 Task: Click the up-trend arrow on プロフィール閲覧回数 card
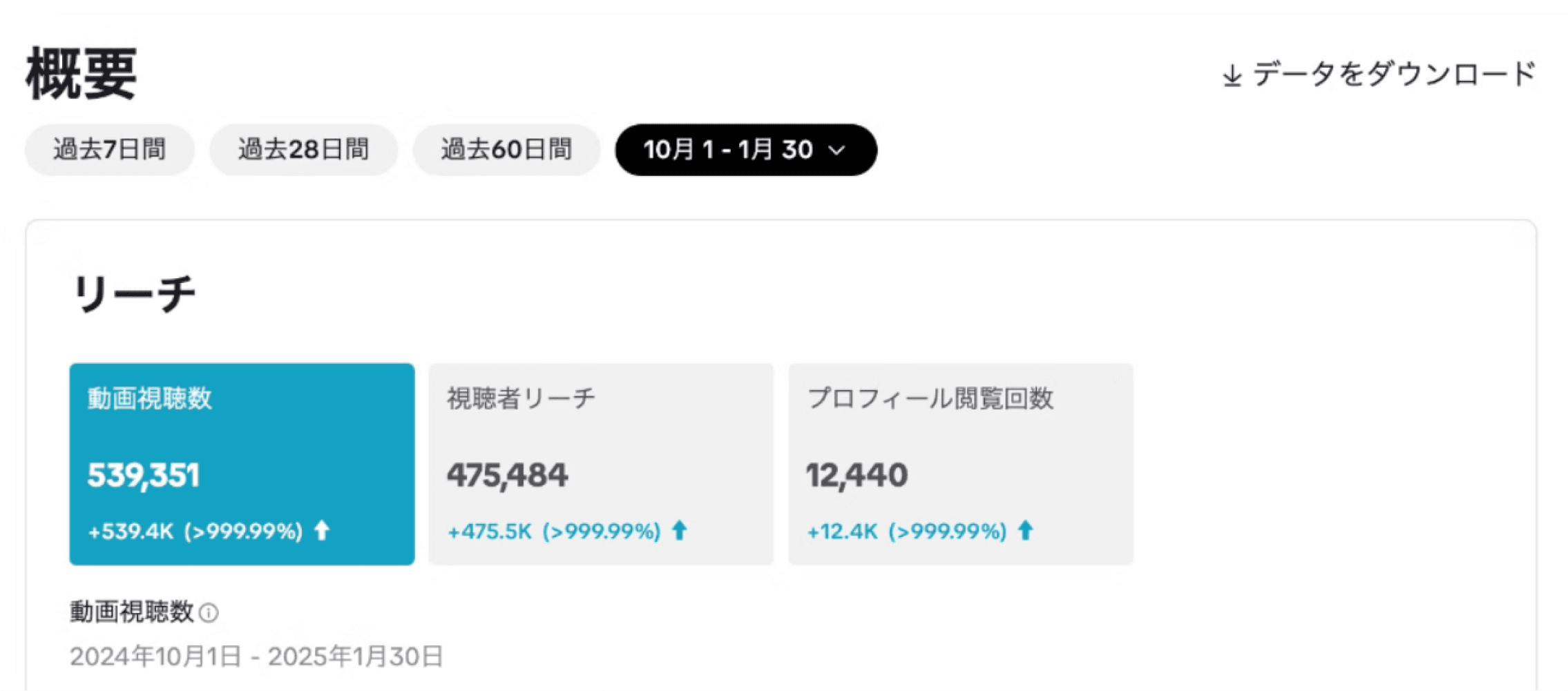coord(1026,532)
